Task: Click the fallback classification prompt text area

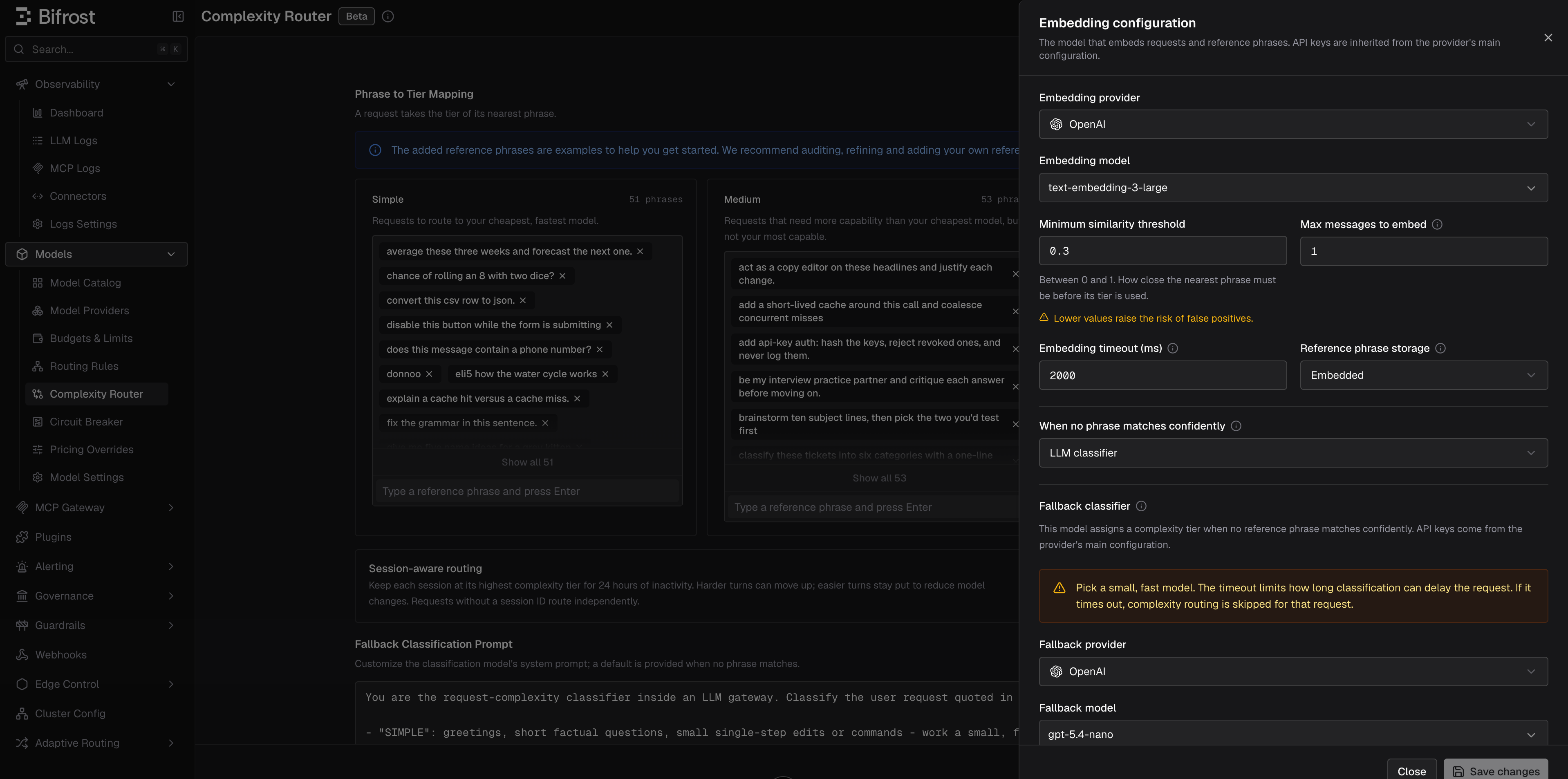Action: [x=687, y=713]
